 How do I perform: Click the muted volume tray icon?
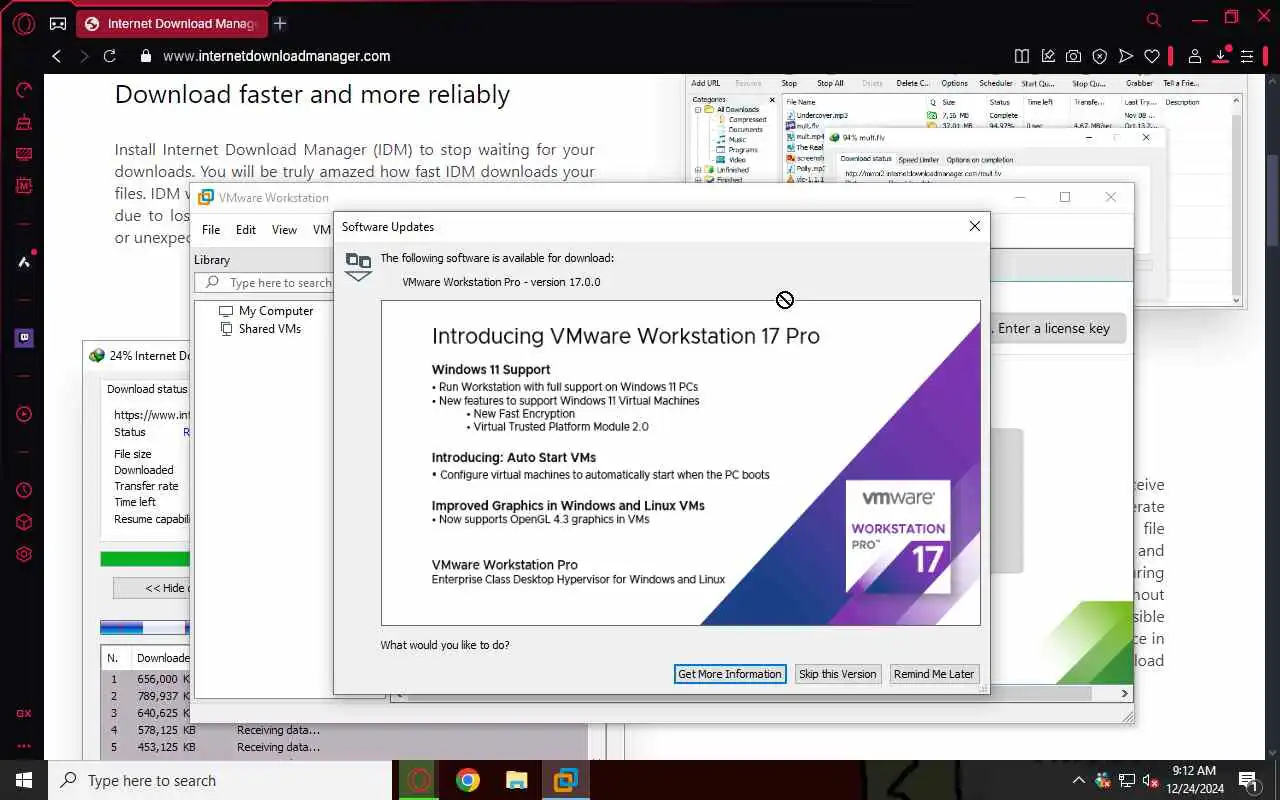pos(1151,780)
